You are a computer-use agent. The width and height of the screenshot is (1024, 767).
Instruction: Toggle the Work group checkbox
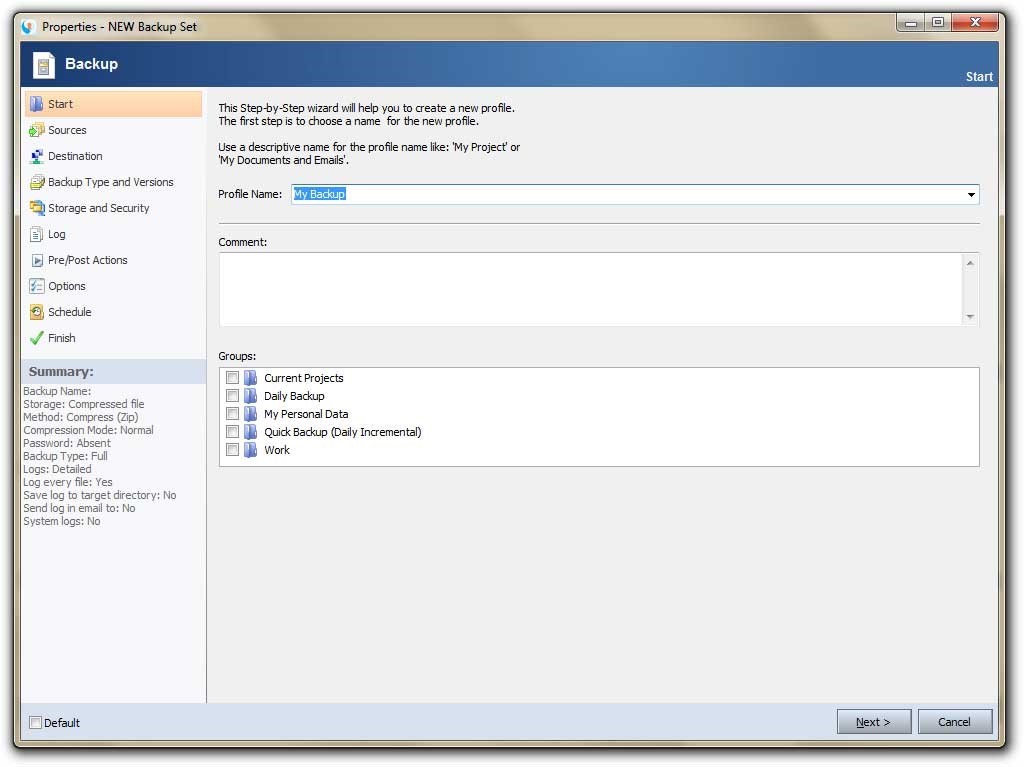tap(232, 450)
